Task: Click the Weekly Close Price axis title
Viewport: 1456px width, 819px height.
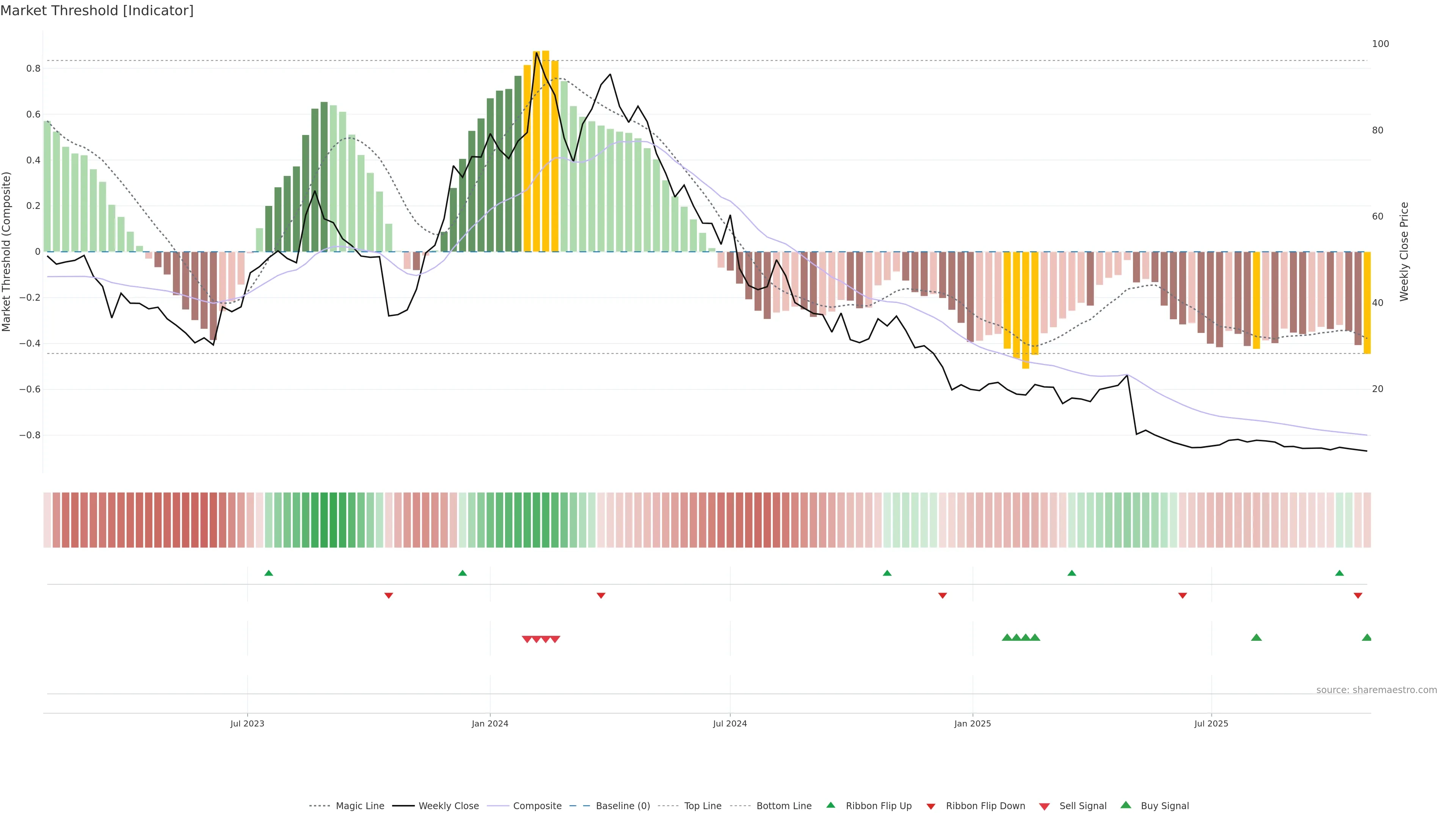Action: [x=1404, y=251]
